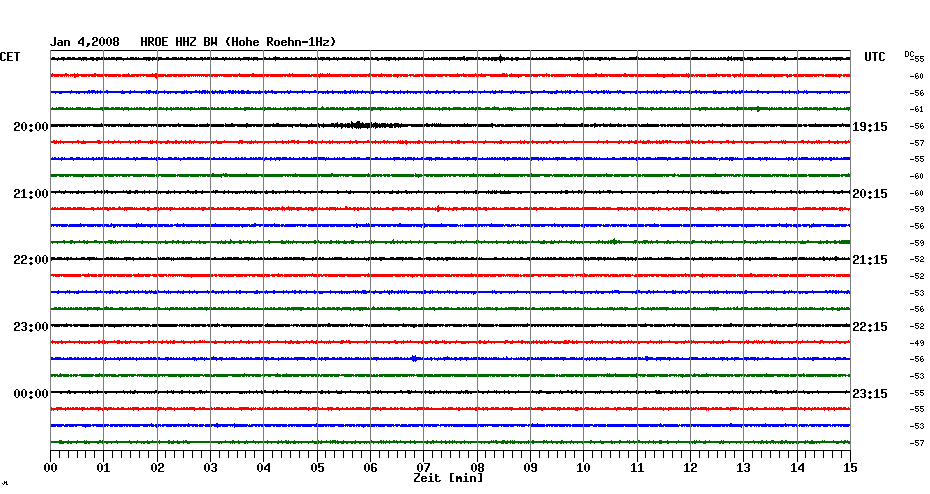Screen dimensions: 930x494
Task: Select the 21:00 CET time label
Action: click(x=31, y=194)
